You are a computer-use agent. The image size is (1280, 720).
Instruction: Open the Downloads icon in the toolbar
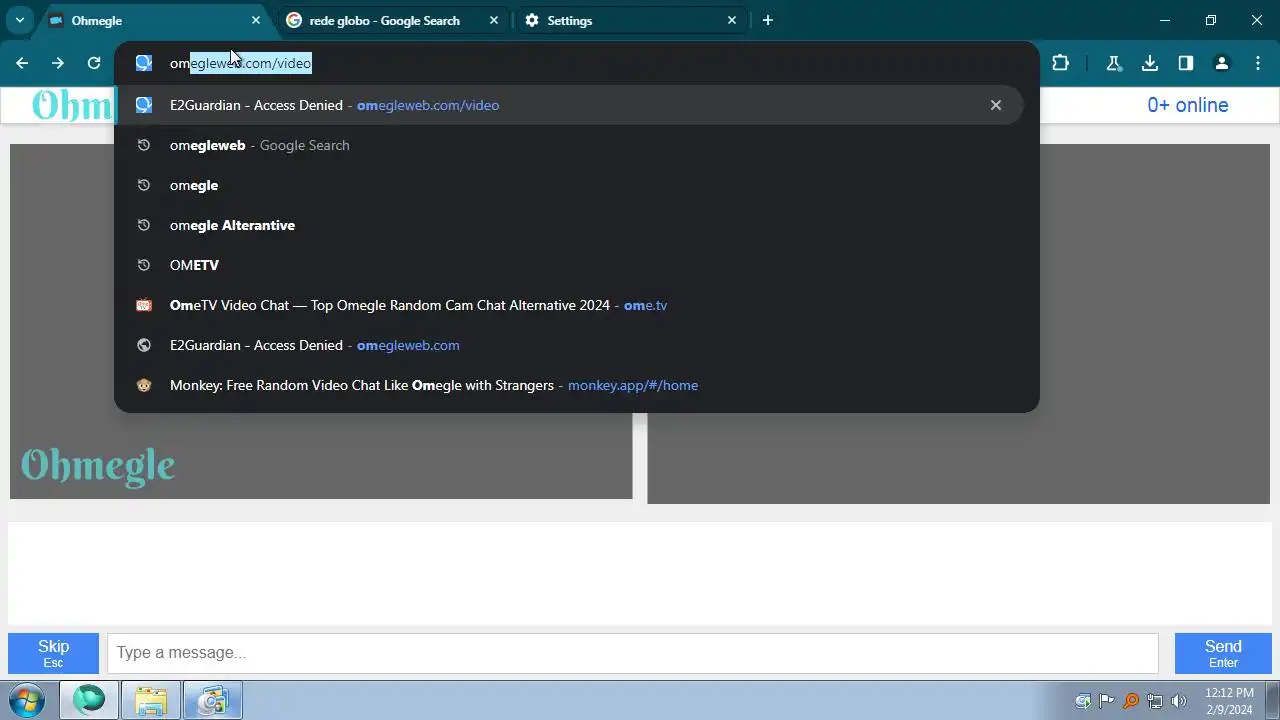point(1150,63)
